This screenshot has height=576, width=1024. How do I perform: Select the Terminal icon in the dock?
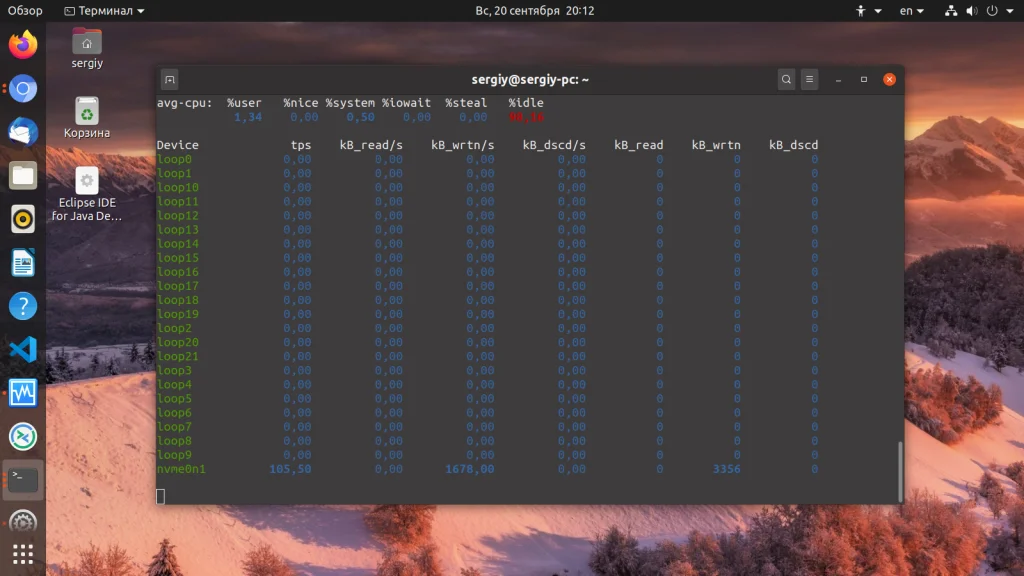point(23,480)
